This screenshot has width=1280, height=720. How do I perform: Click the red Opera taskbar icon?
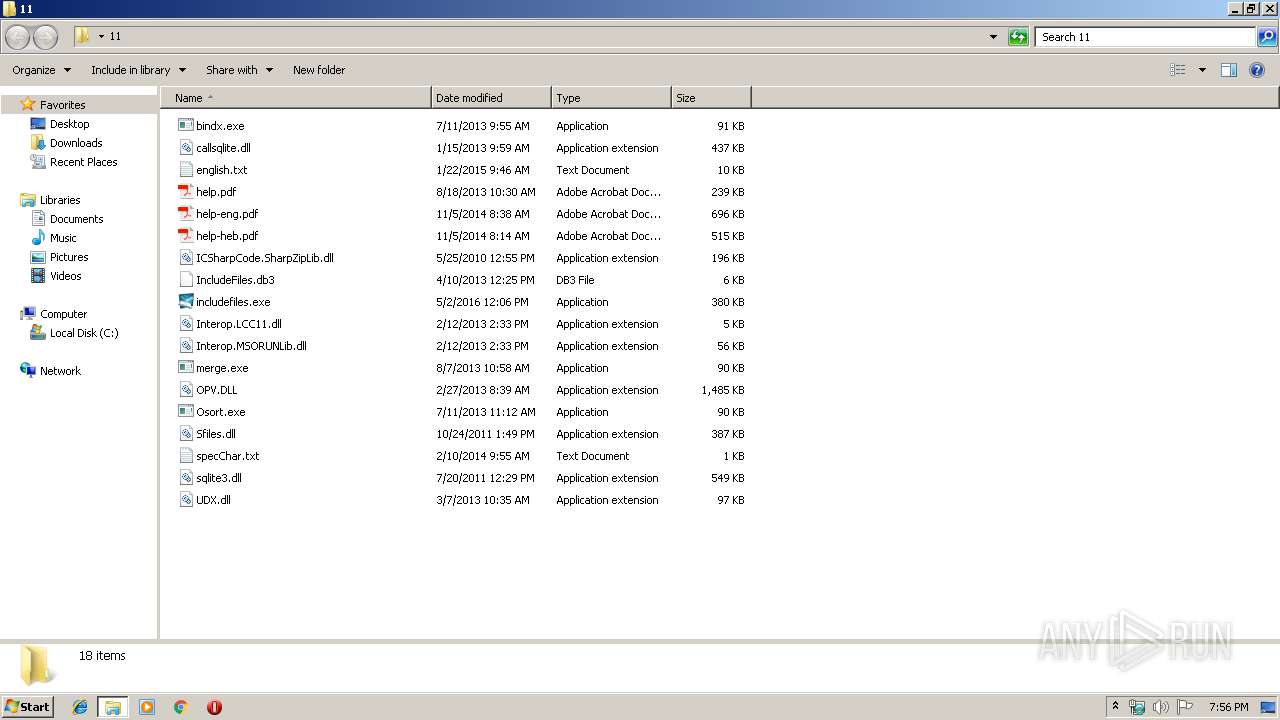[x=214, y=707]
